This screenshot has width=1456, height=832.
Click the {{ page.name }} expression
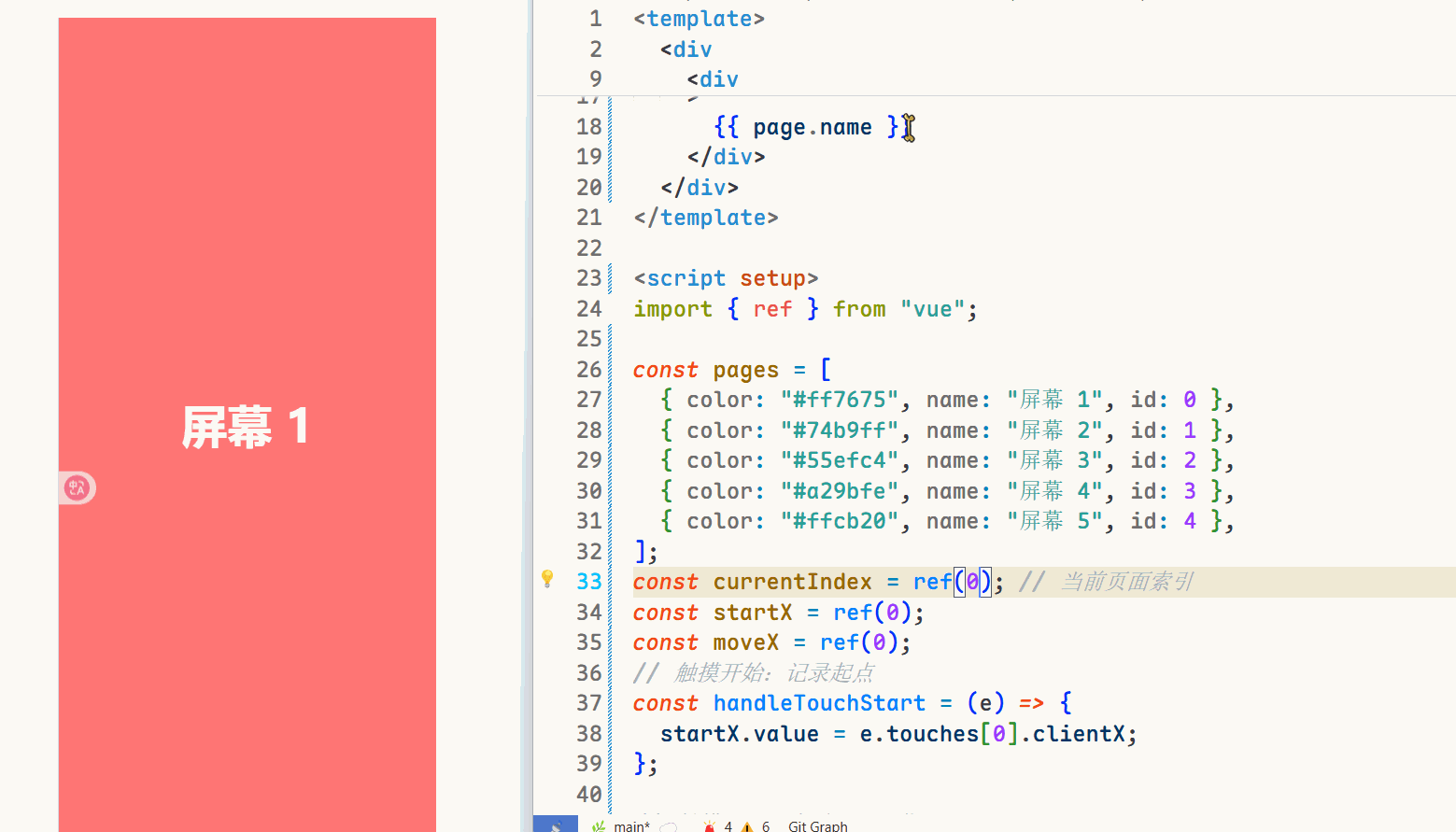coord(813,127)
